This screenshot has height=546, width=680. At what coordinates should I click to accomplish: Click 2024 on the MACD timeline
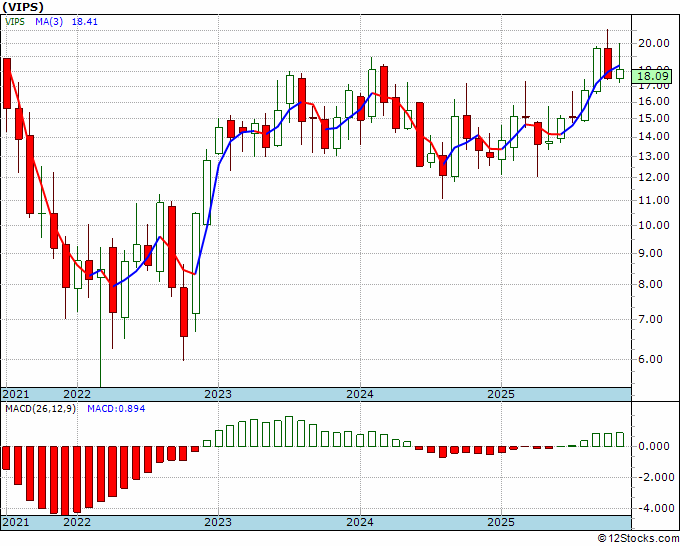point(360,522)
